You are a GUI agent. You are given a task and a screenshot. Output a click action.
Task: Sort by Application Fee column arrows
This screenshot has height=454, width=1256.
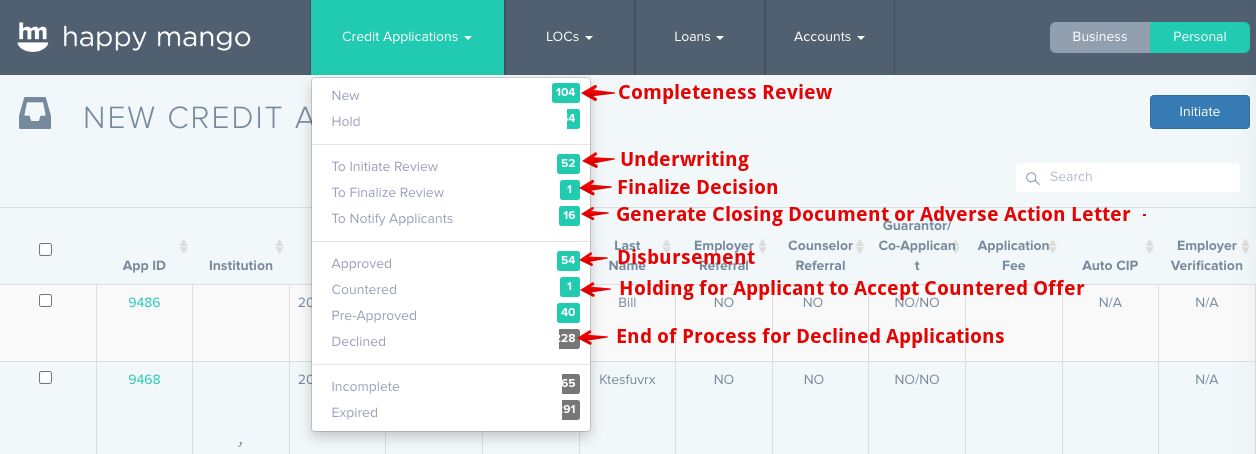tap(1052, 246)
